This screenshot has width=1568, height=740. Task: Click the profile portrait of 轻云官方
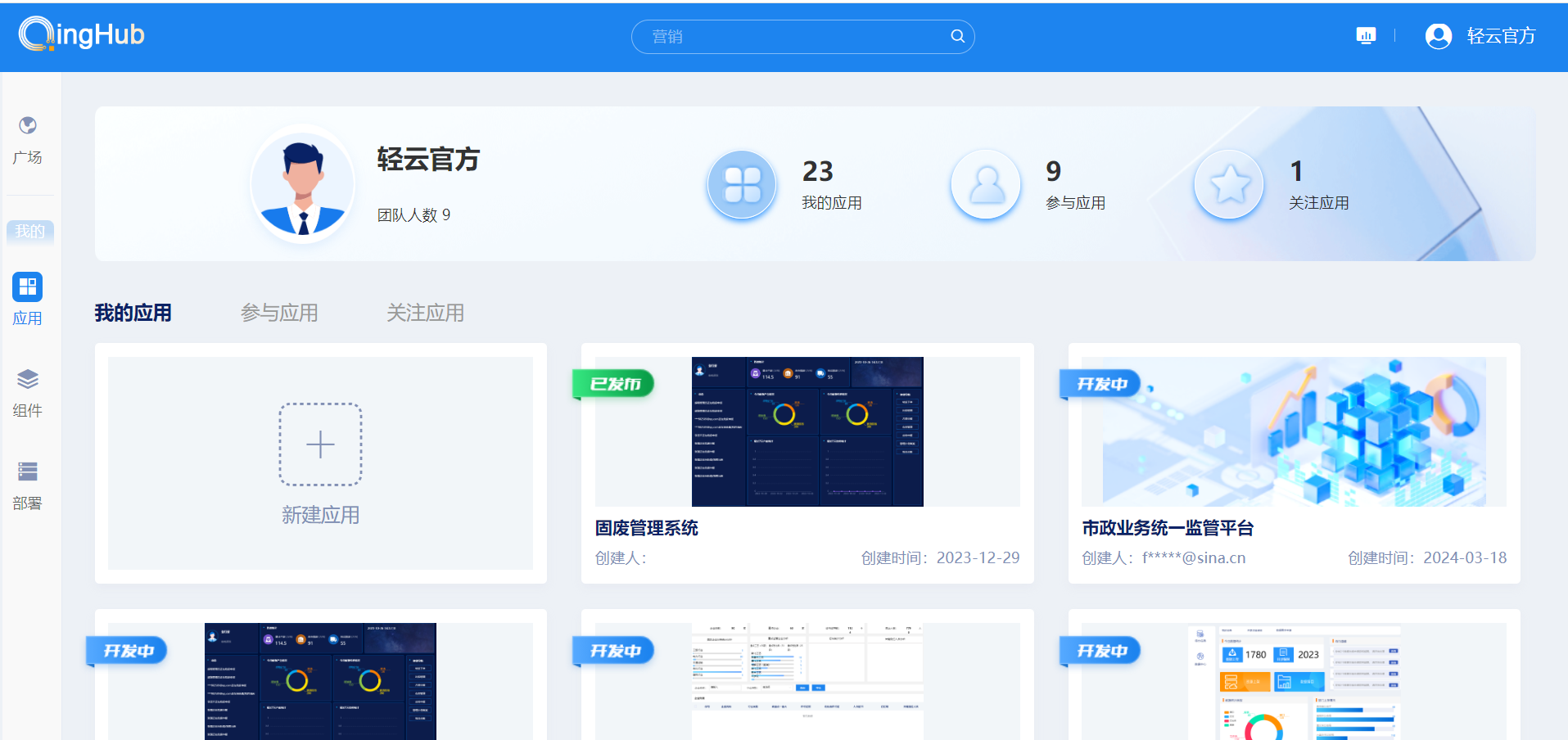(303, 184)
